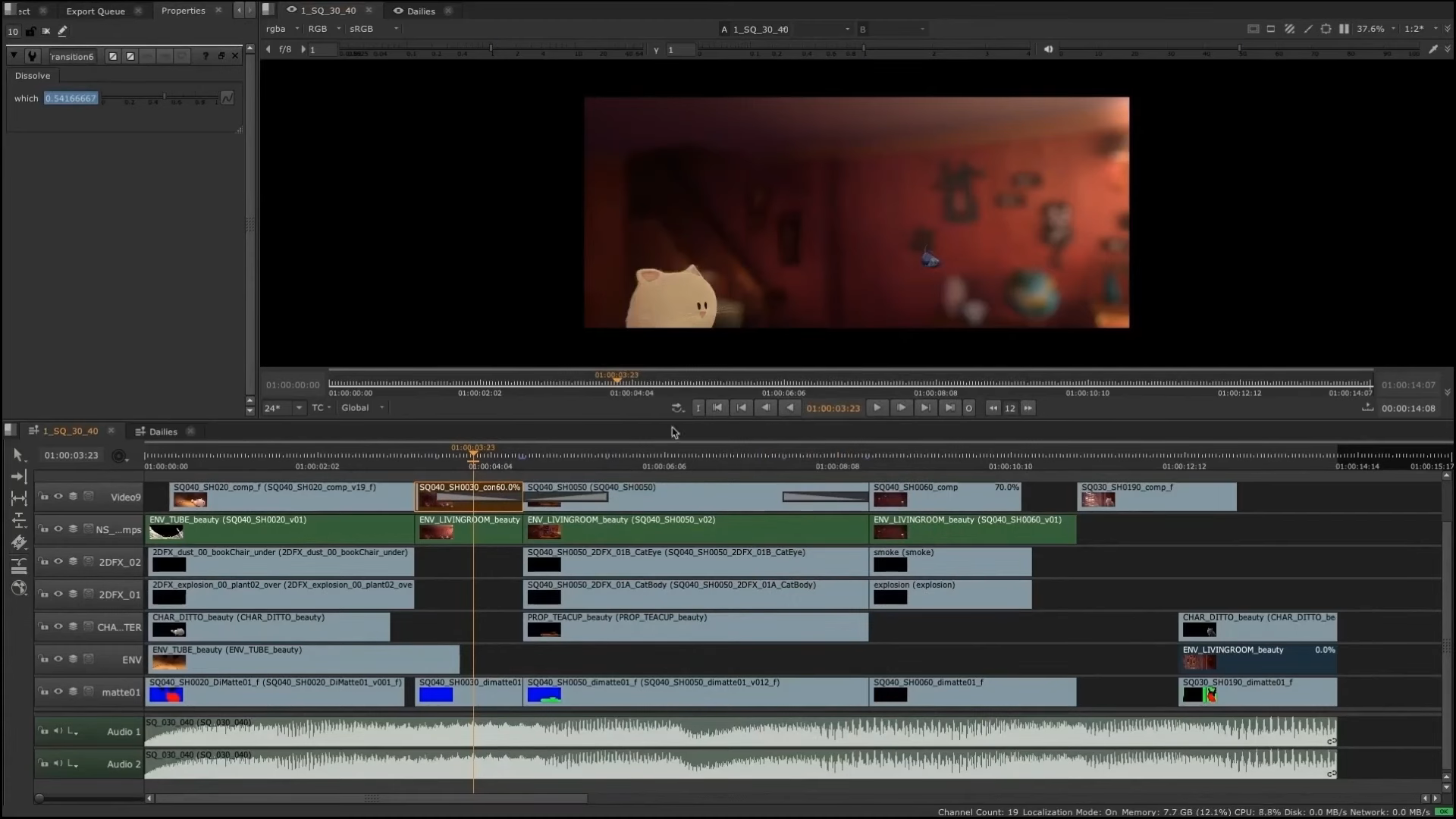Screen dimensions: 1456x819
Task: Open the sRGB colorspace dropdown
Action: click(x=373, y=29)
